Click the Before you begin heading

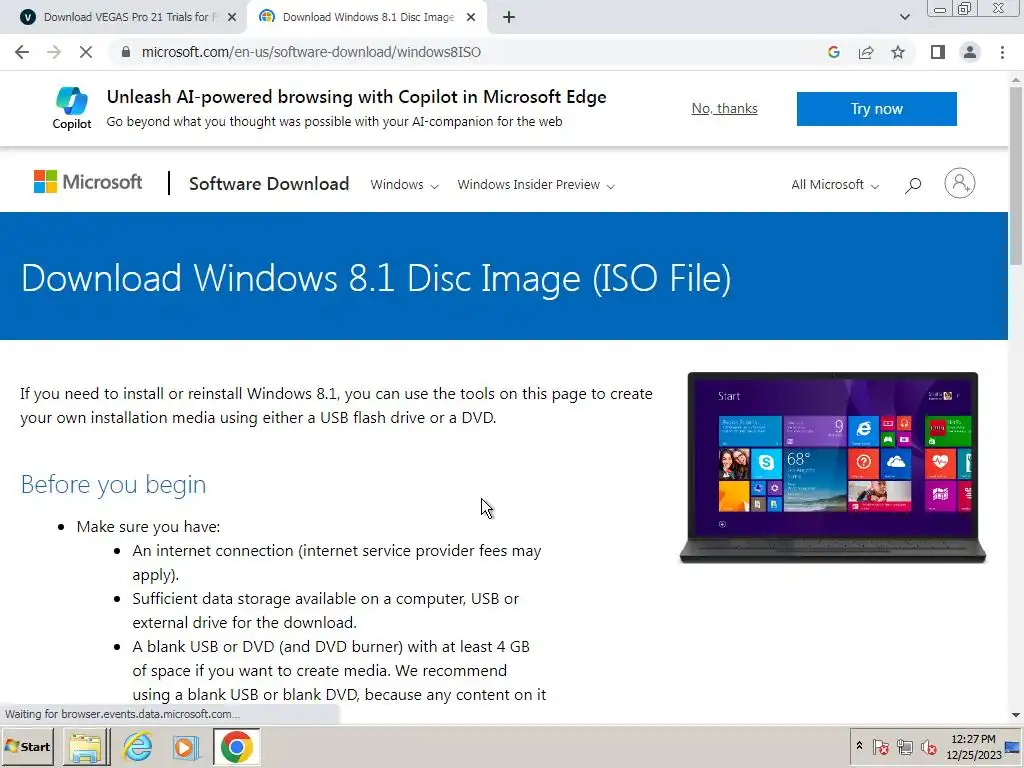[113, 485]
